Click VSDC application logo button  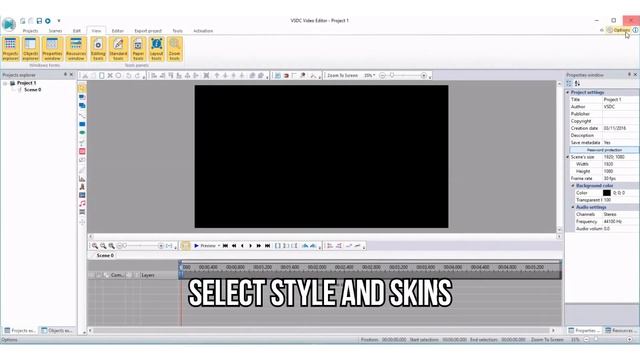pyautogui.click(x=9, y=24)
